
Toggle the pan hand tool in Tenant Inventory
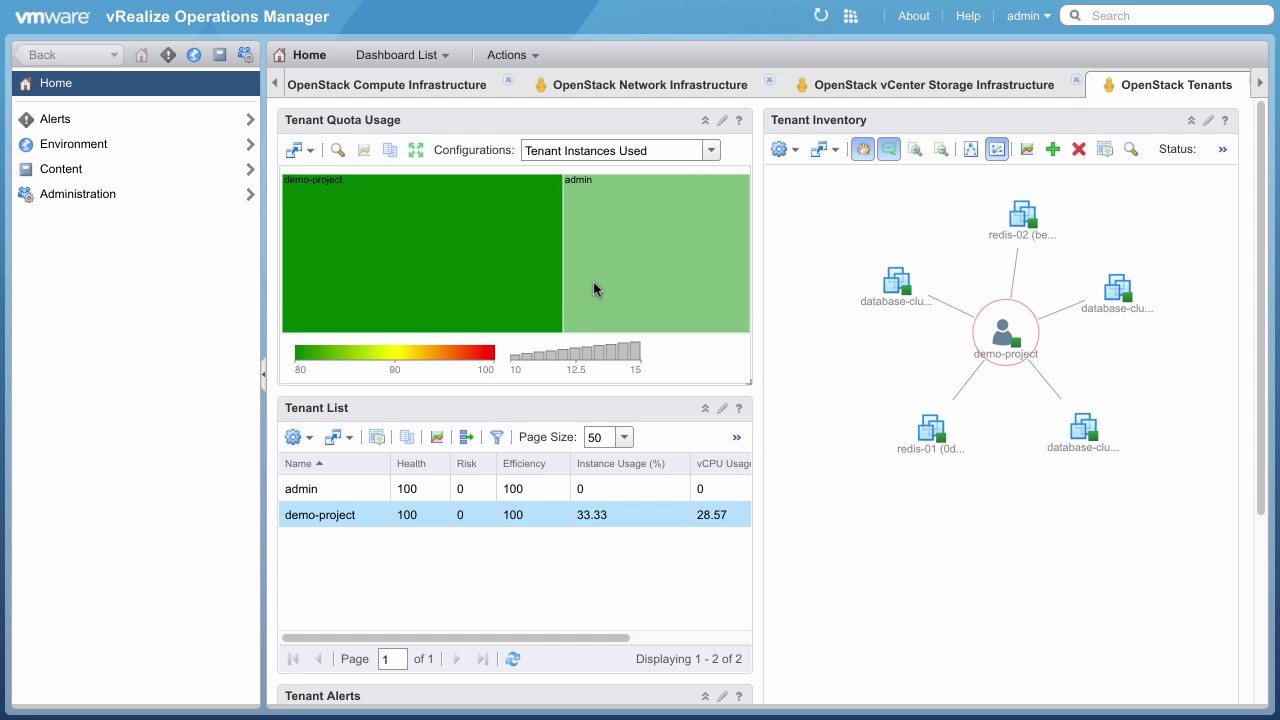pyautogui.click(x=862, y=149)
